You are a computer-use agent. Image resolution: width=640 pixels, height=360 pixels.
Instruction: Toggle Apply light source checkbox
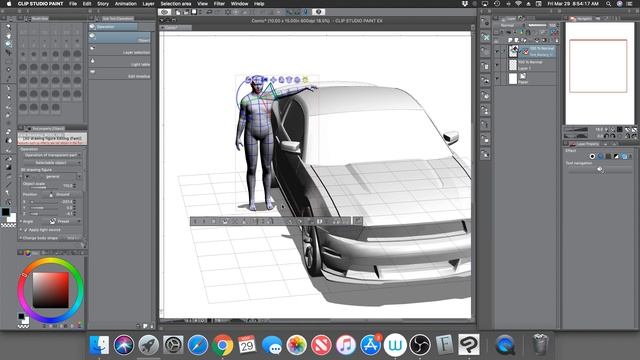pos(26,230)
